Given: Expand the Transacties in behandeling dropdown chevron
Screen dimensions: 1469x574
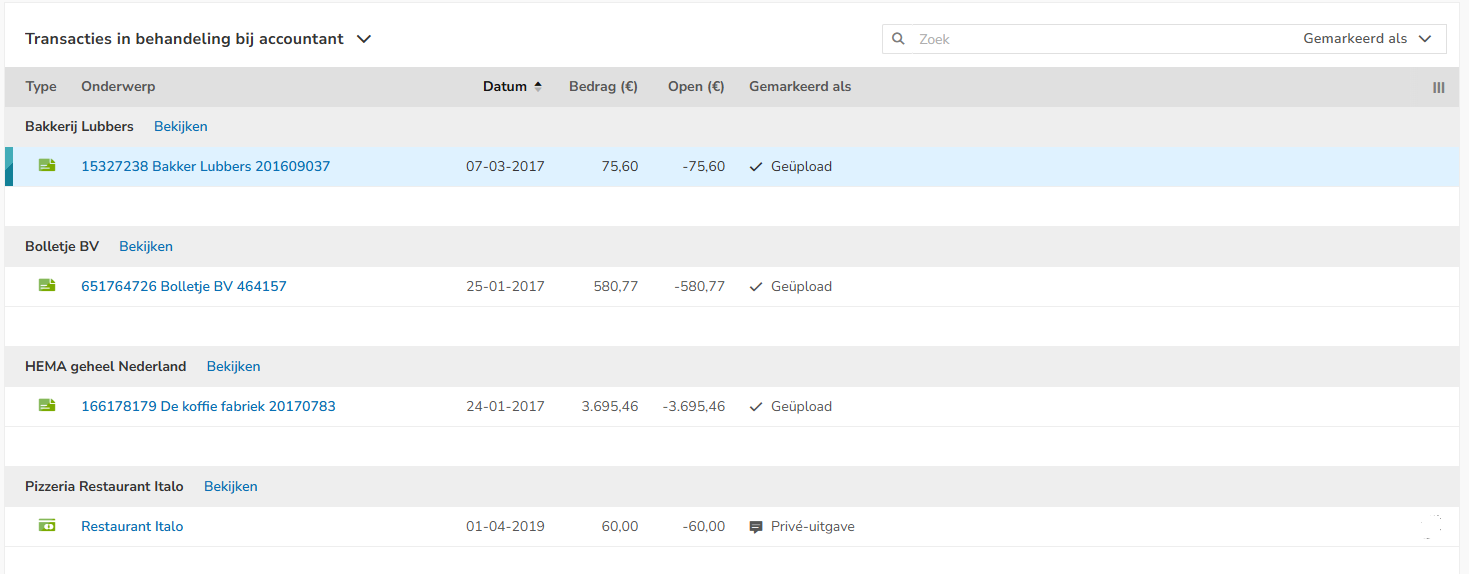Looking at the screenshot, I should pyautogui.click(x=364, y=39).
